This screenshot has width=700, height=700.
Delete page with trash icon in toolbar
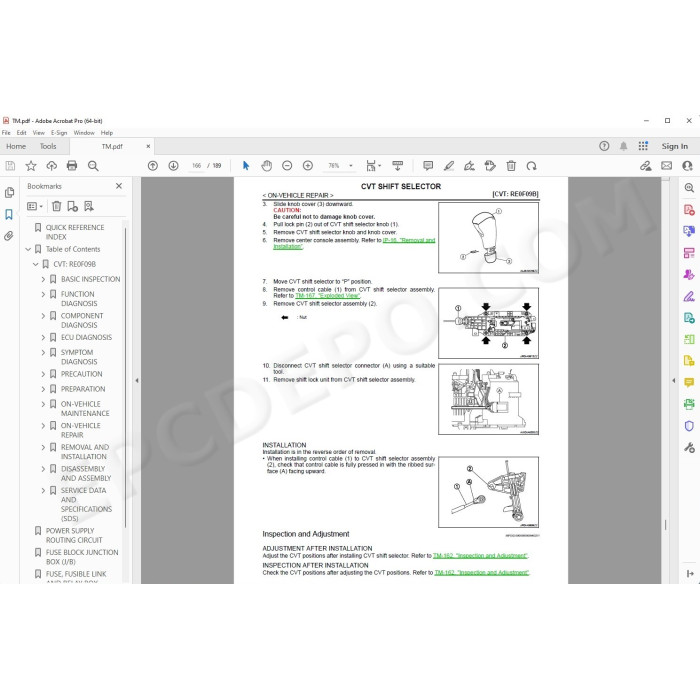pyautogui.click(x=511, y=166)
